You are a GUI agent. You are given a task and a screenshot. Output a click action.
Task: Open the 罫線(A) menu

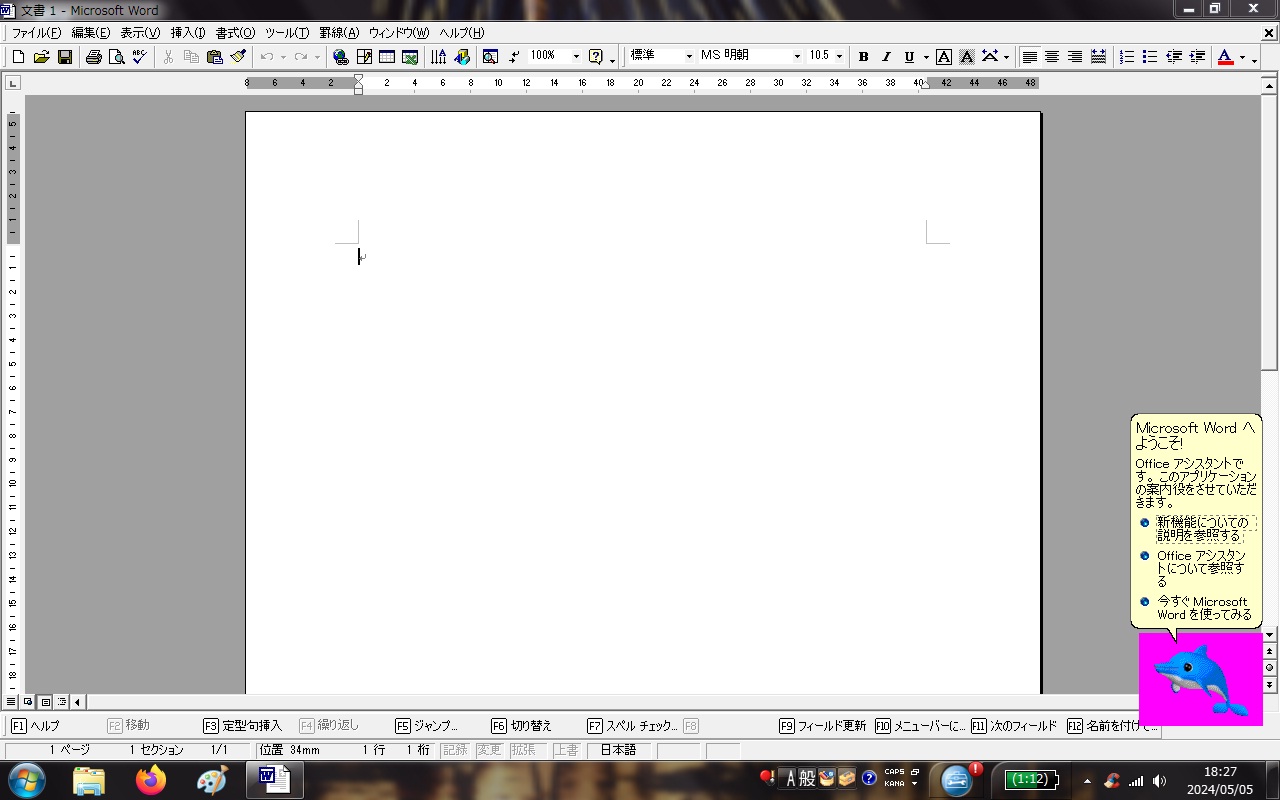(339, 33)
